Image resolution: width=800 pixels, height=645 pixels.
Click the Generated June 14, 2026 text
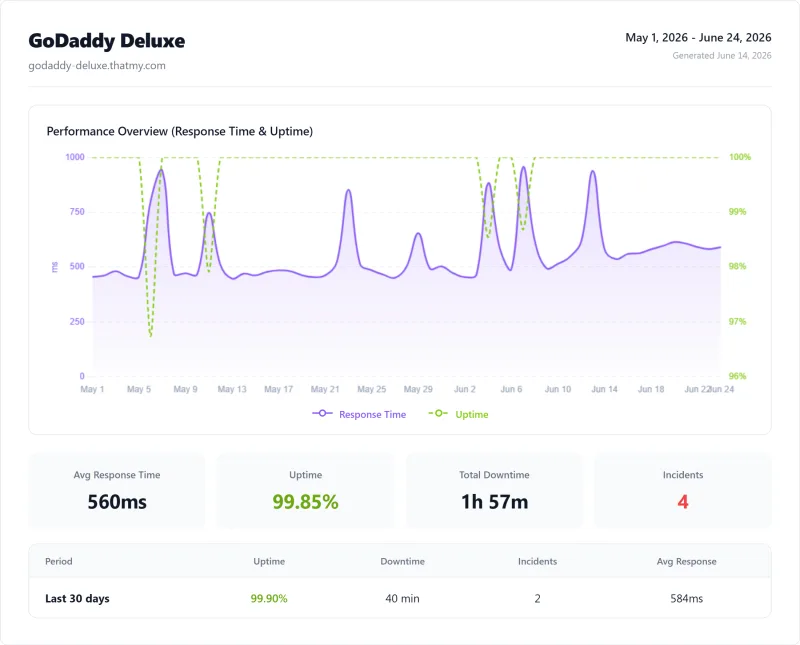coord(721,56)
